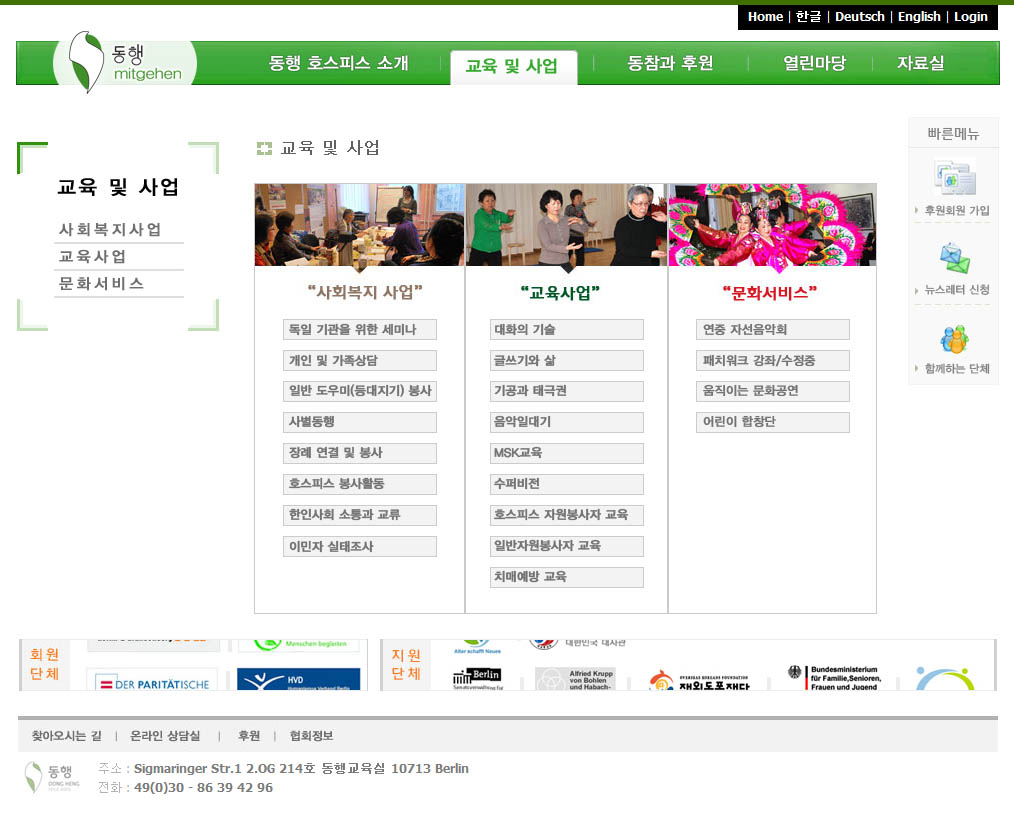
Task: Click the 후원 footer link
Action: pyautogui.click(x=249, y=736)
